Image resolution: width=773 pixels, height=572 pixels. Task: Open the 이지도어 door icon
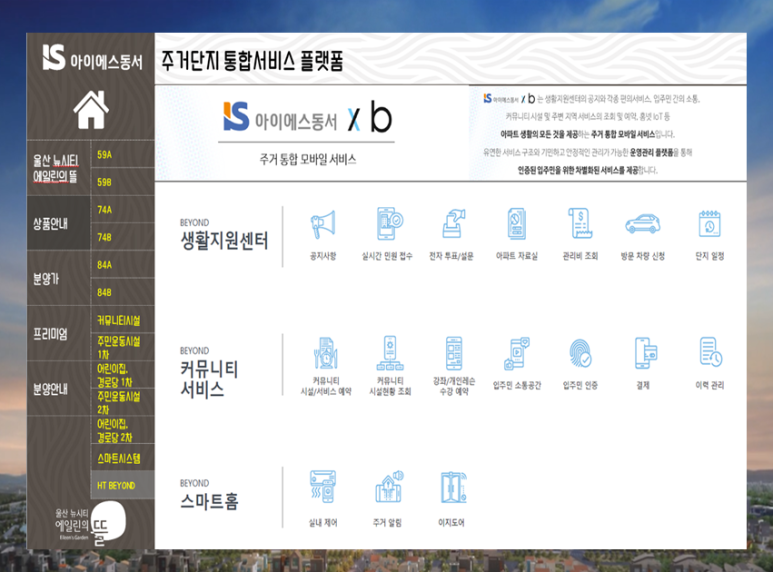[454, 487]
